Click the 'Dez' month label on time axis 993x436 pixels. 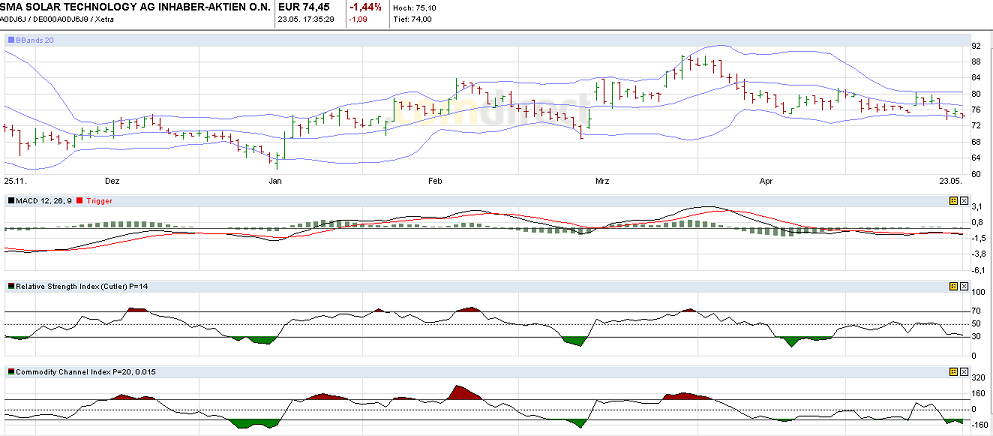tap(112, 181)
